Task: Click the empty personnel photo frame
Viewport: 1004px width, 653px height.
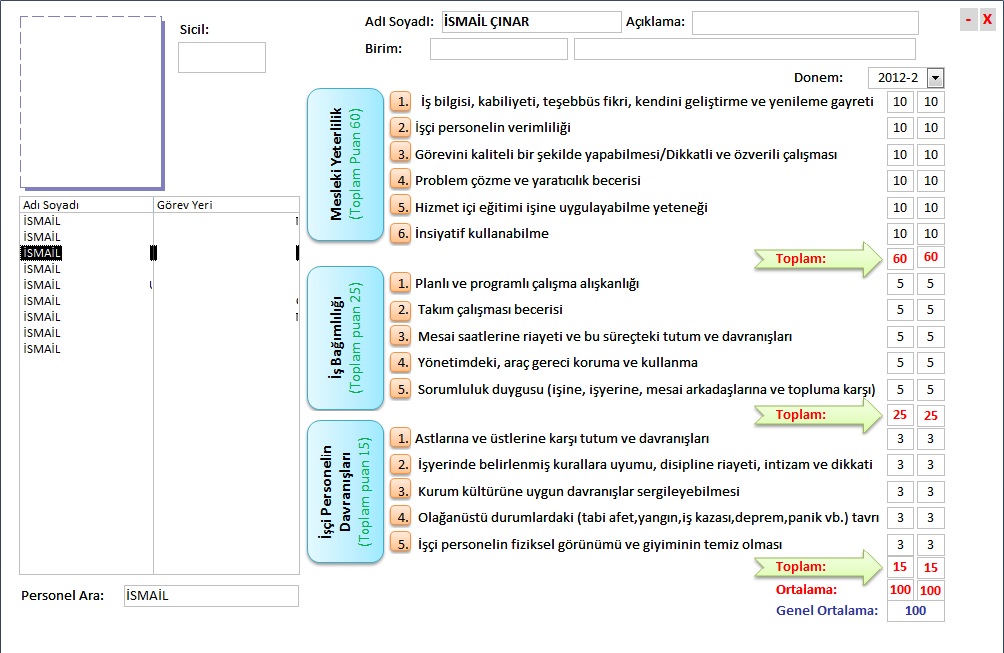Action: click(x=91, y=102)
